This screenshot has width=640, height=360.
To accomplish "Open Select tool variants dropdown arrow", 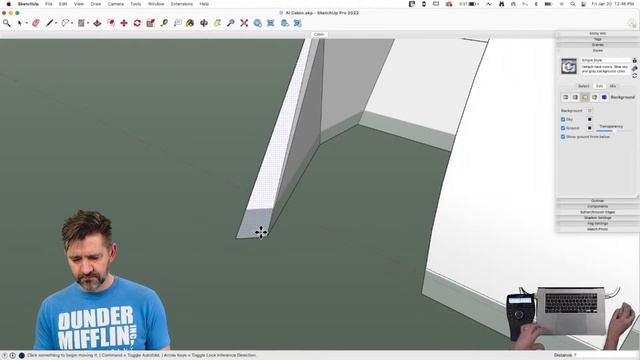I will 27,23.
